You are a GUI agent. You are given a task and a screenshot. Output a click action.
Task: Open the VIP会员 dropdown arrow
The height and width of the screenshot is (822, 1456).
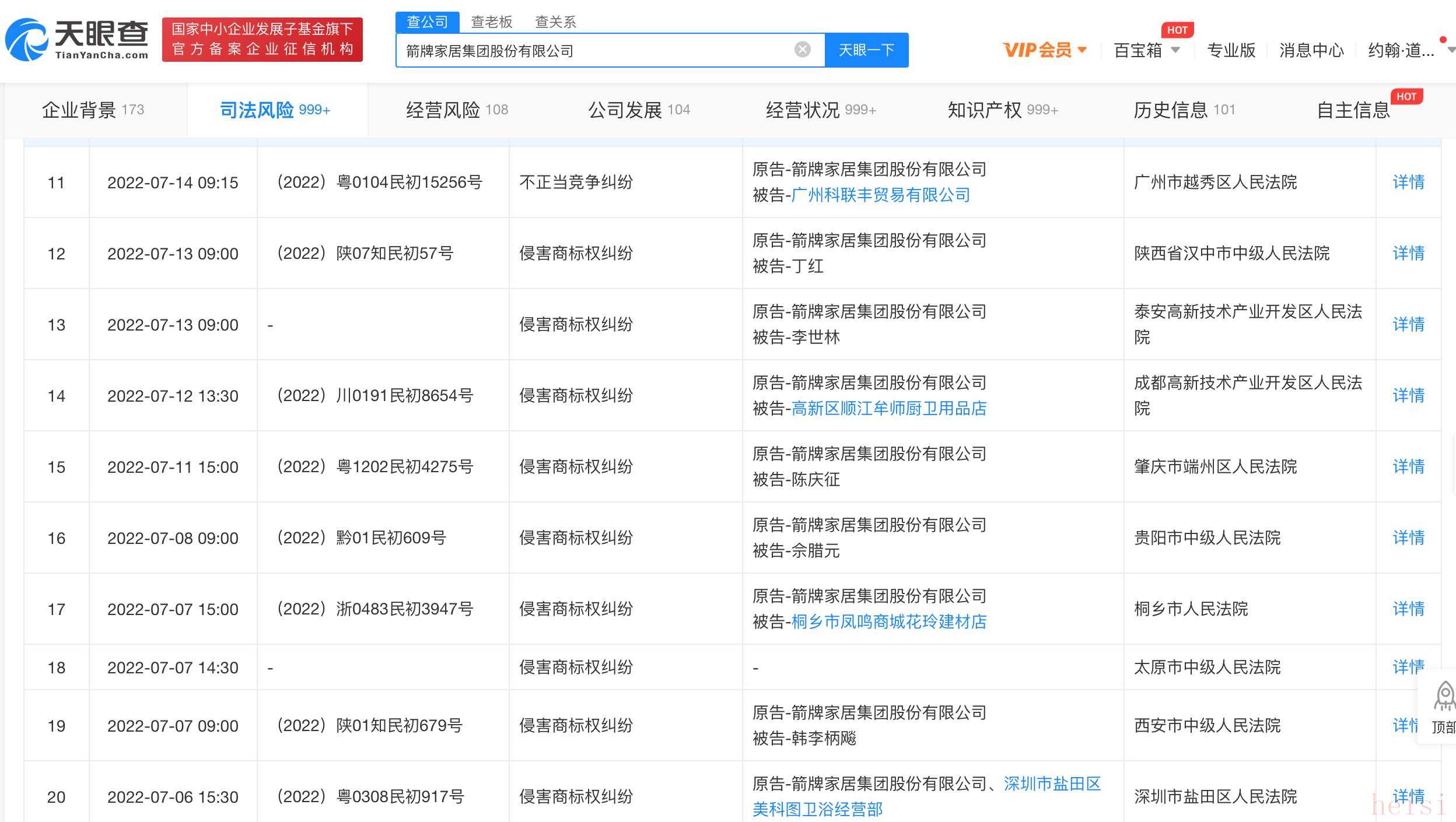point(1082,50)
